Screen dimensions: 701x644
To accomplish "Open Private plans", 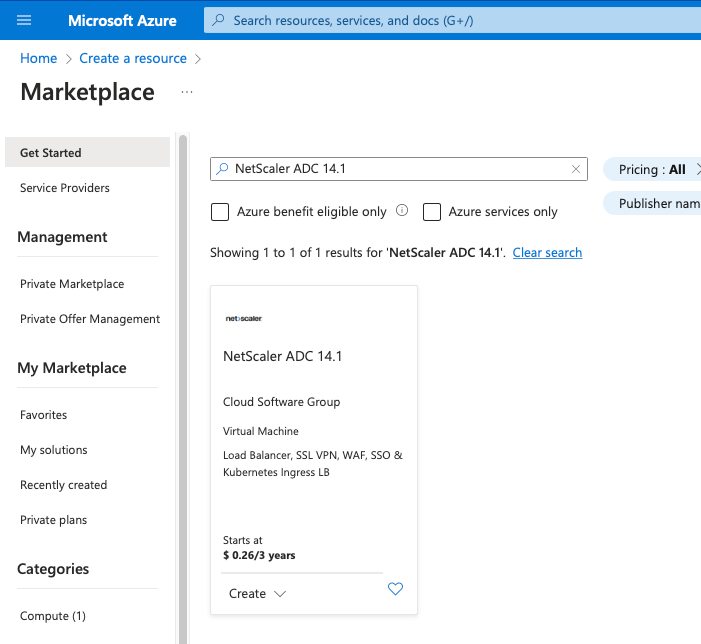I will tap(54, 520).
